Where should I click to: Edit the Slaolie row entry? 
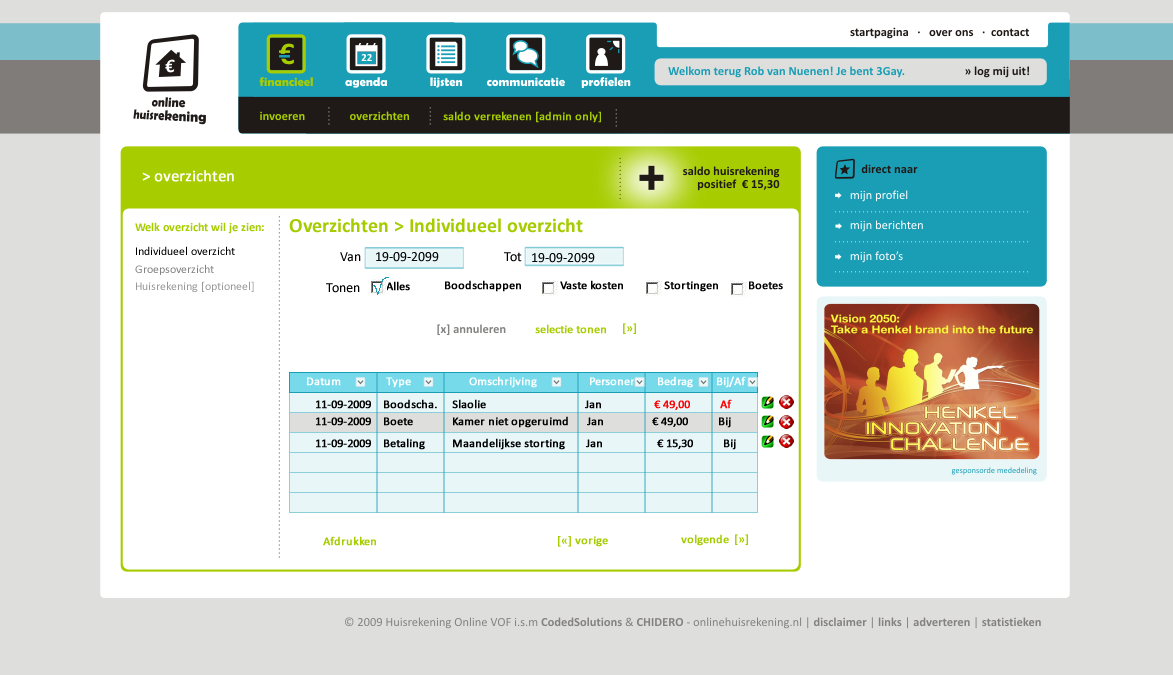[x=768, y=403]
